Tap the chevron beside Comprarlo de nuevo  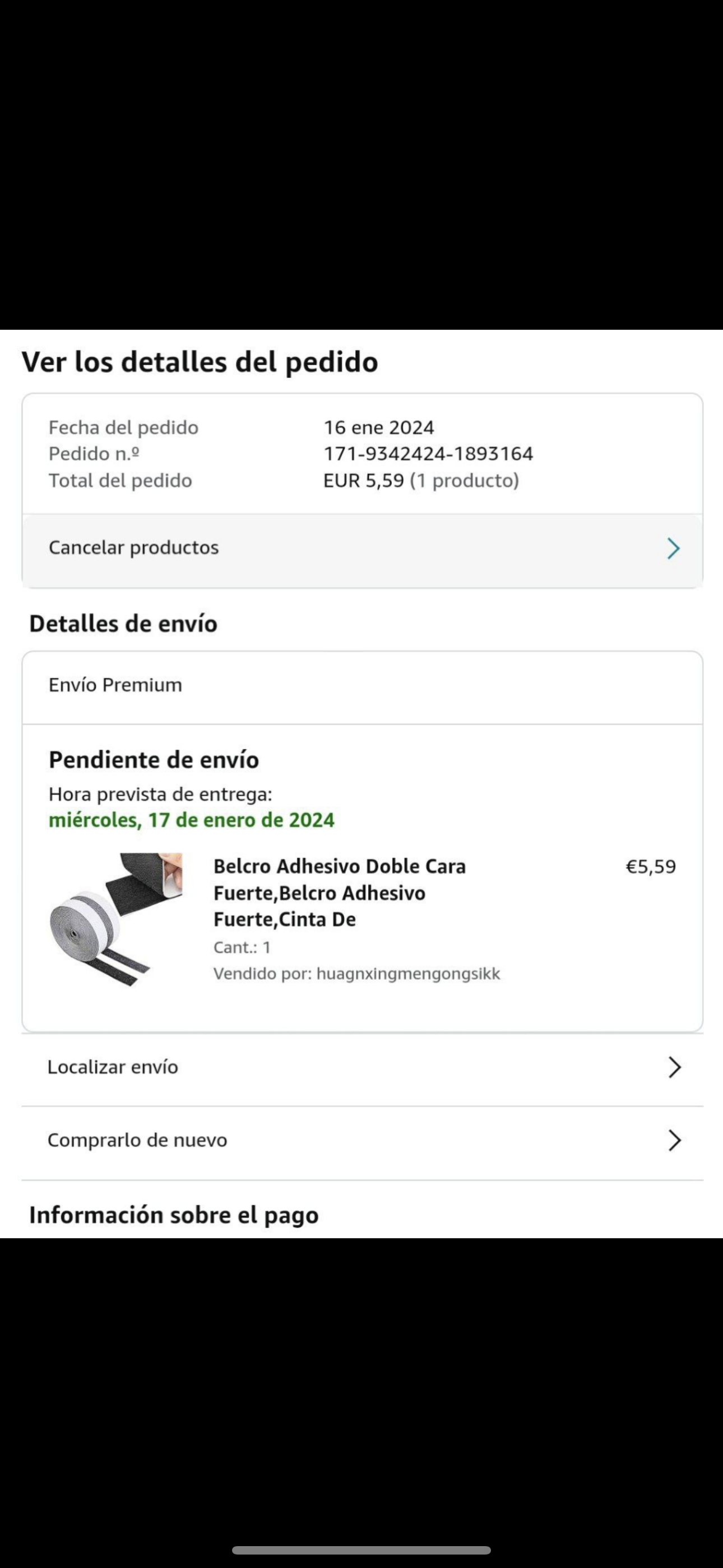coord(674,1140)
